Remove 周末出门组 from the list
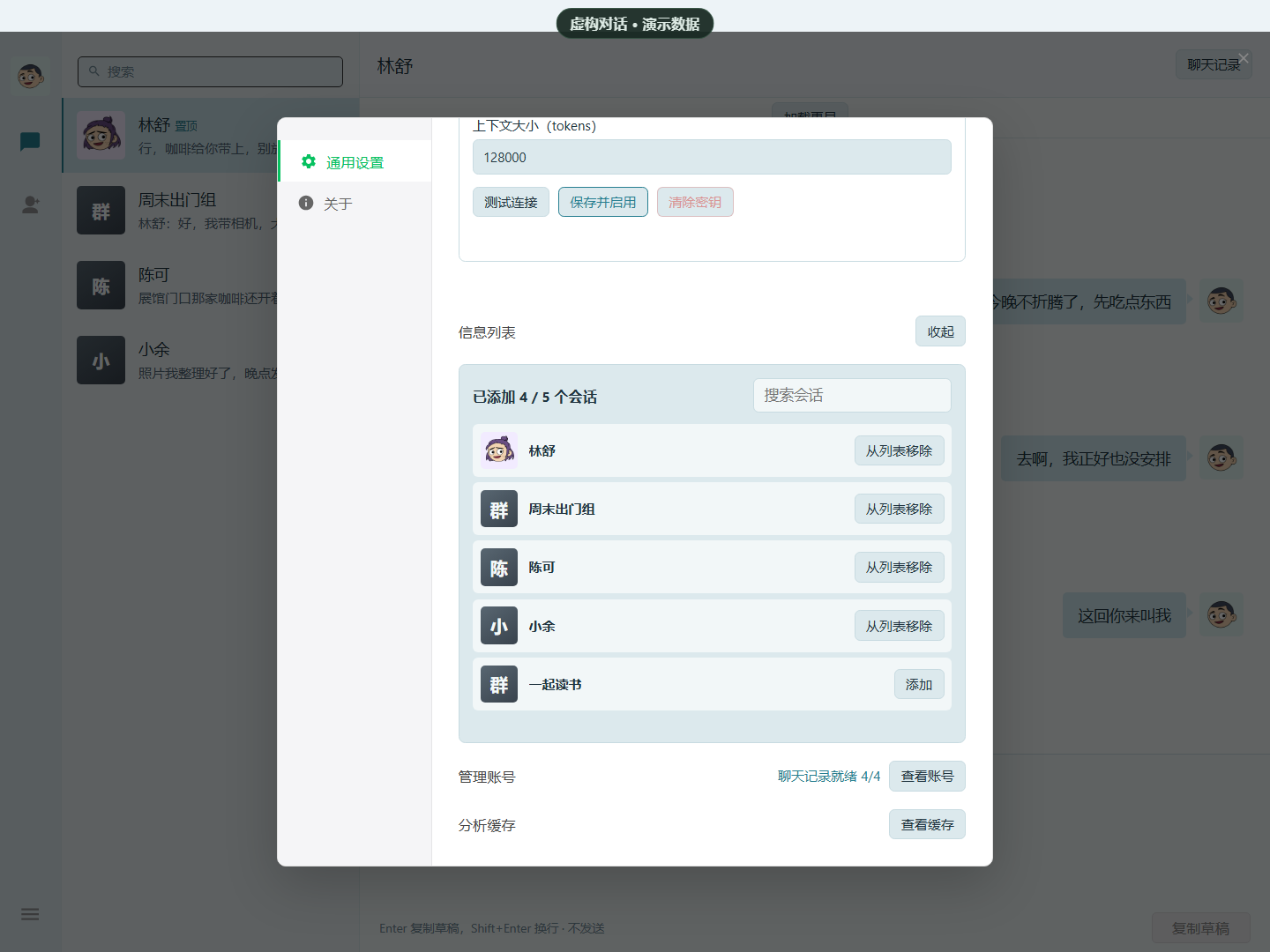 (899, 509)
